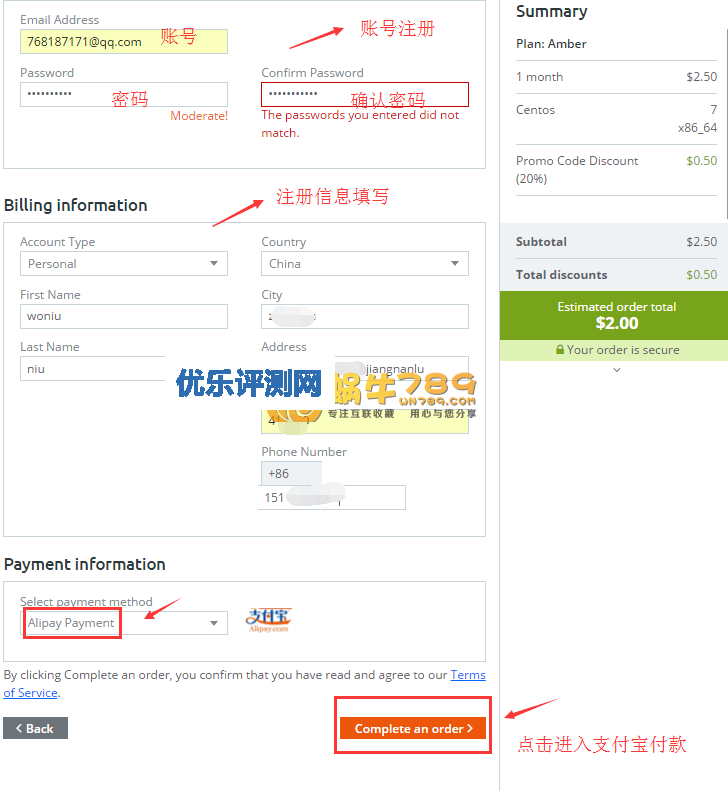
Task: Click the Centos 7 x86_64 row
Action: coord(616,119)
